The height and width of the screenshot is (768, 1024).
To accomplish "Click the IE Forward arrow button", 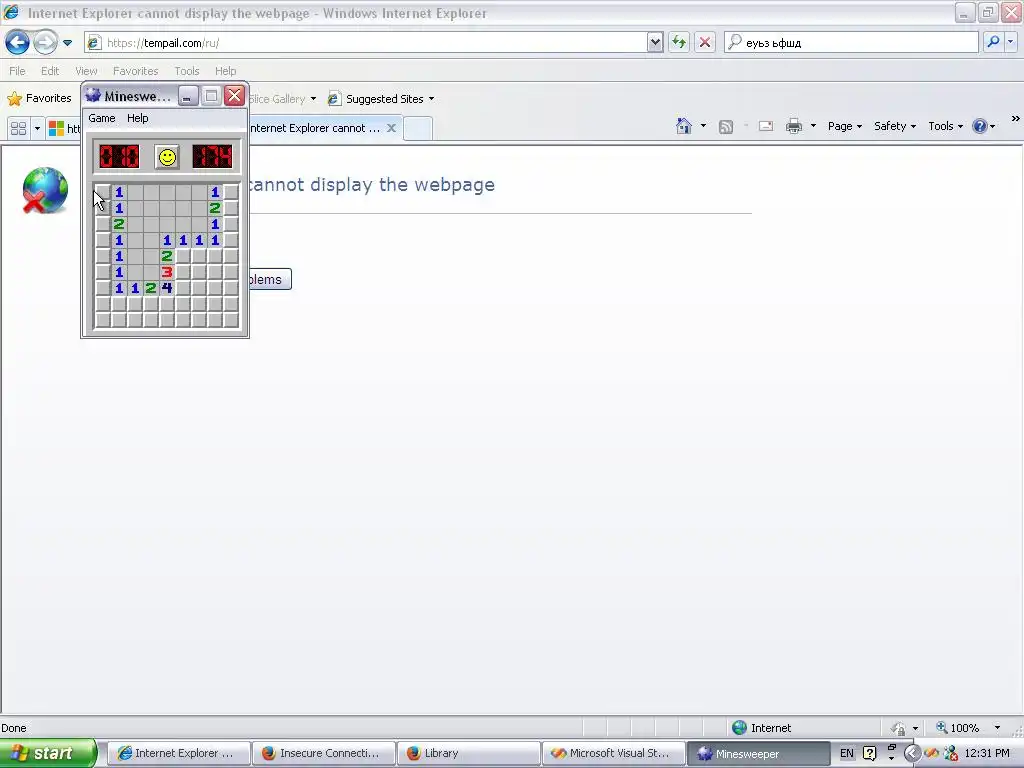I will (x=45, y=43).
